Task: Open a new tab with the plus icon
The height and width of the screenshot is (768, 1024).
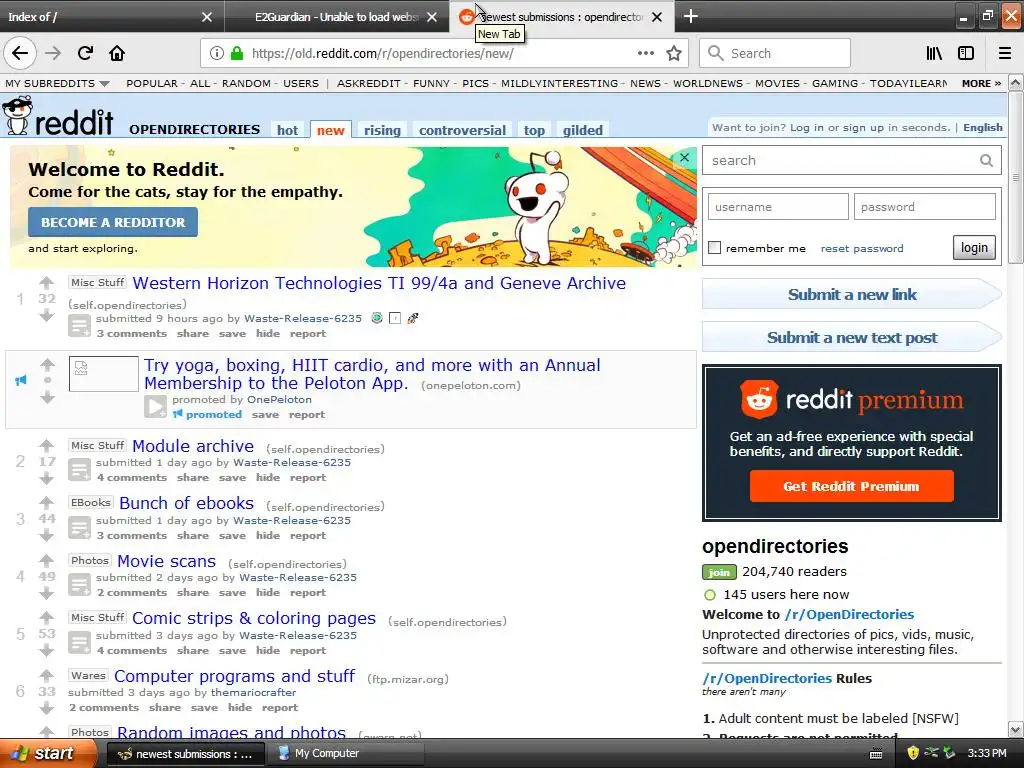Action: [x=691, y=16]
